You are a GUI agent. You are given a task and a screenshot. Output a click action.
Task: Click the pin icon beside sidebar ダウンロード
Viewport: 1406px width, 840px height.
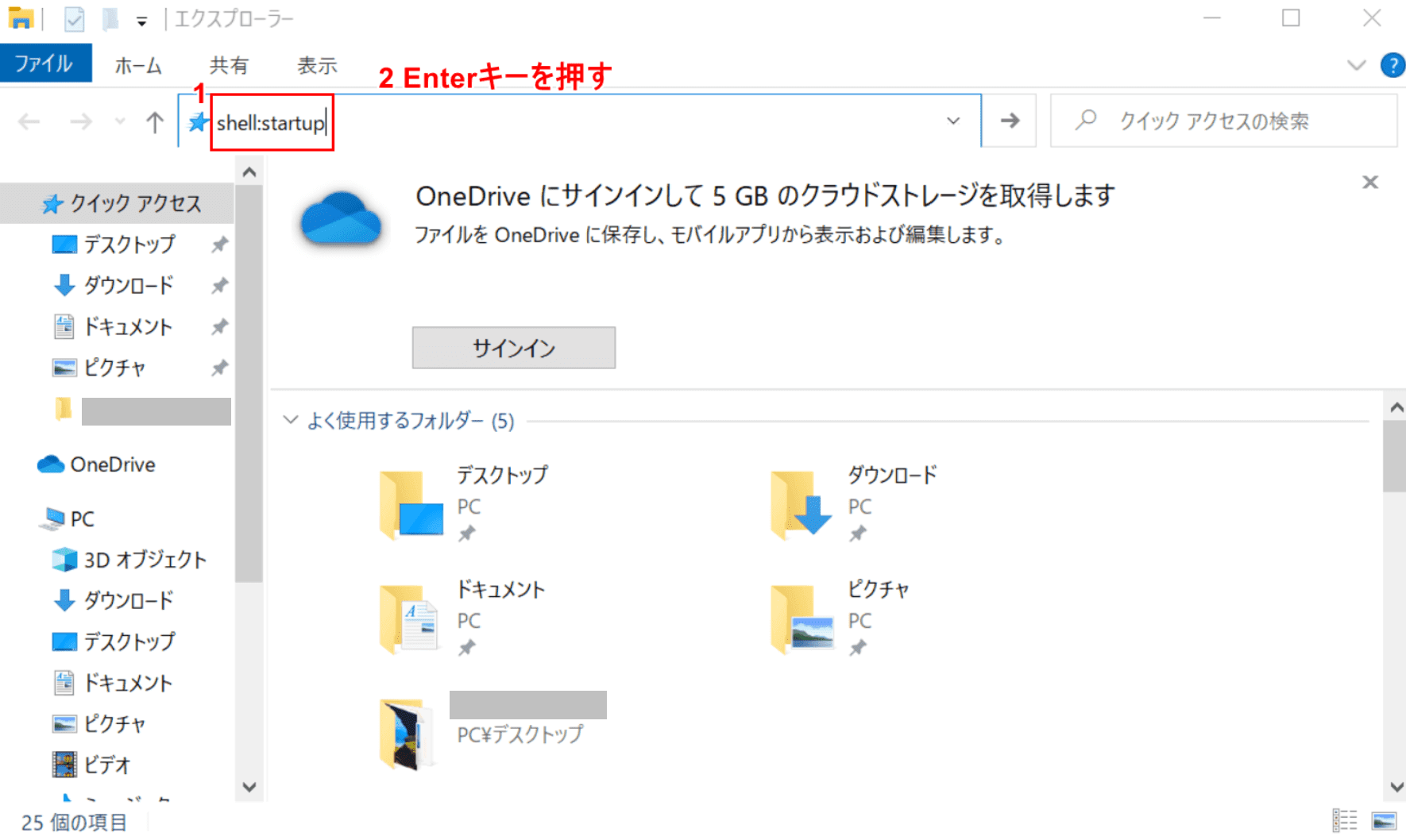pyautogui.click(x=219, y=286)
